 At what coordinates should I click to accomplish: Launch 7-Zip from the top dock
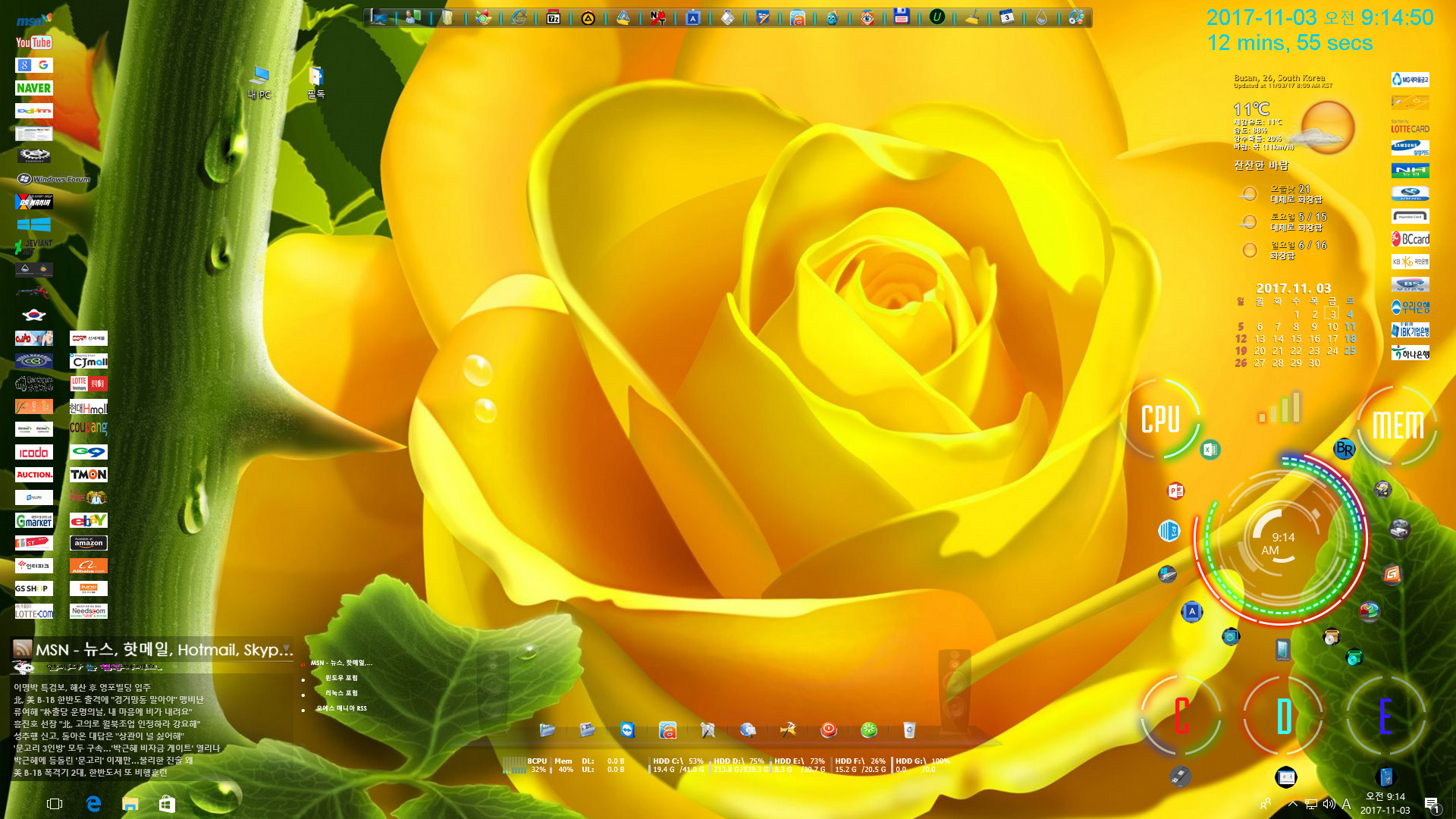coord(554,17)
